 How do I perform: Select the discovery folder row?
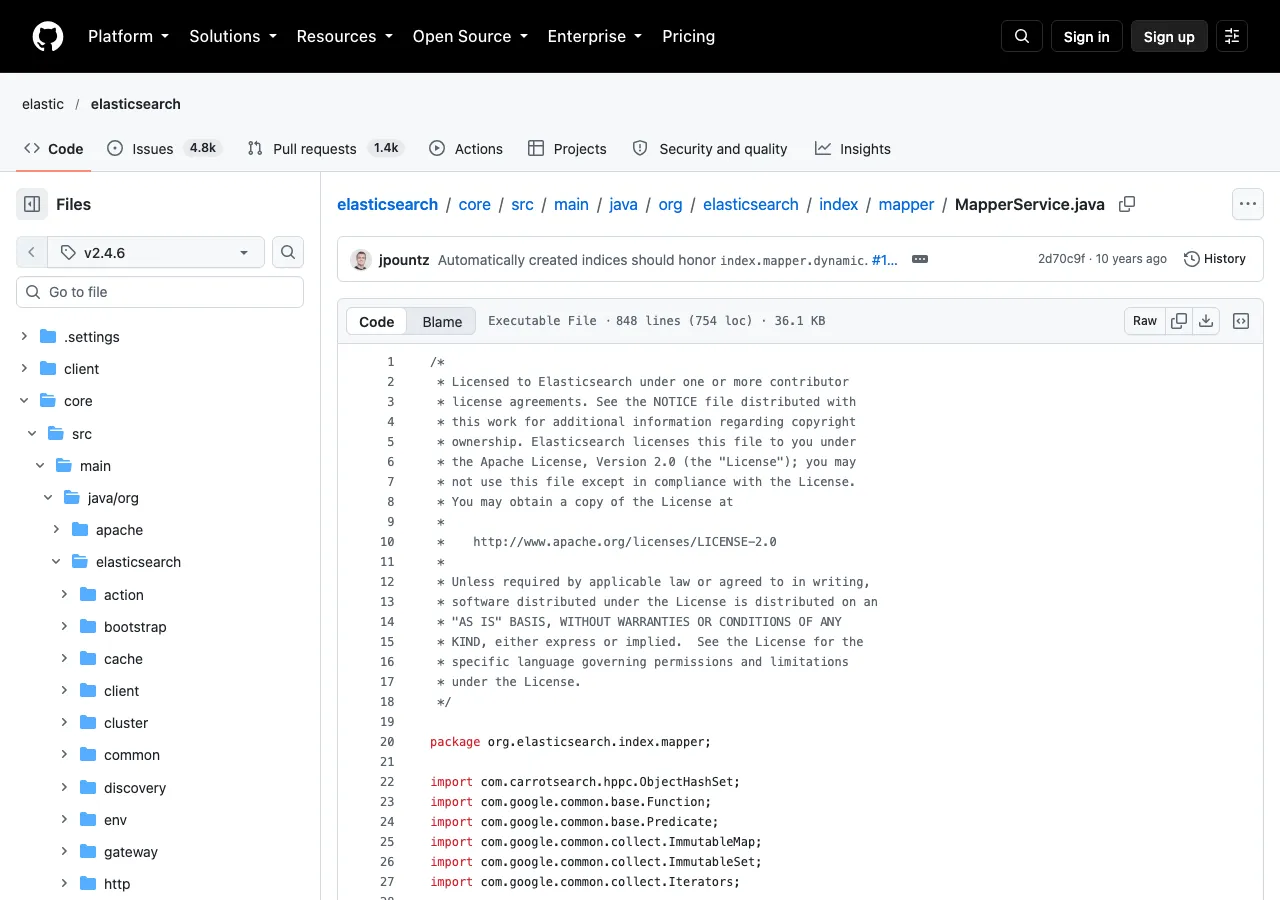[x=160, y=788]
